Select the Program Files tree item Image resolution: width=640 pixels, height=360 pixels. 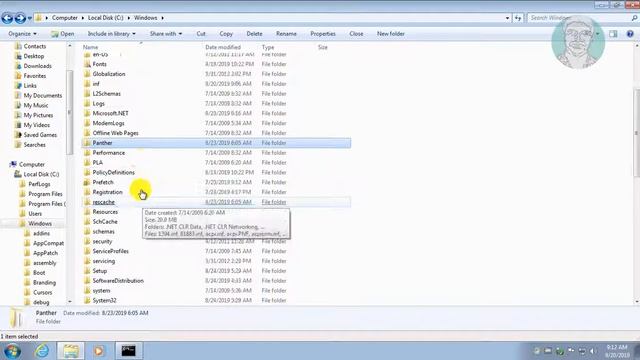(x=45, y=194)
